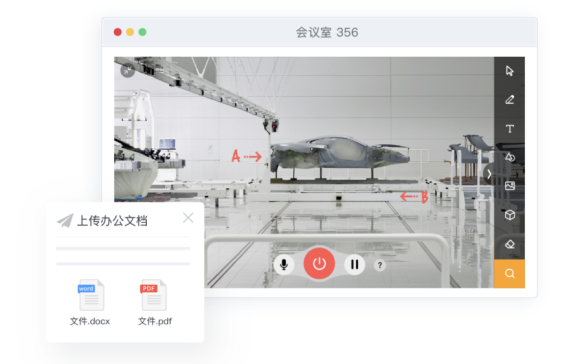The width and height of the screenshot is (580, 364).
Task: Click the 会议室 356 window title
Action: tap(327, 33)
